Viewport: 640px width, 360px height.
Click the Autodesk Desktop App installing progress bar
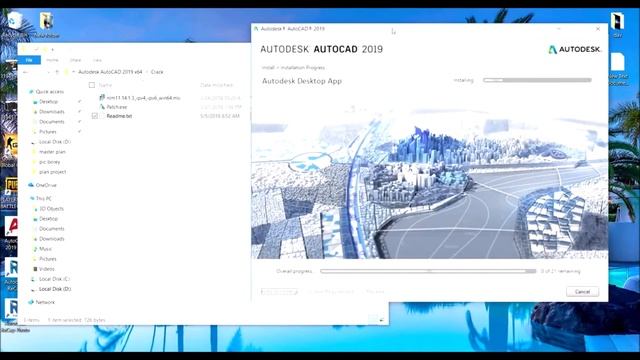(x=537, y=80)
